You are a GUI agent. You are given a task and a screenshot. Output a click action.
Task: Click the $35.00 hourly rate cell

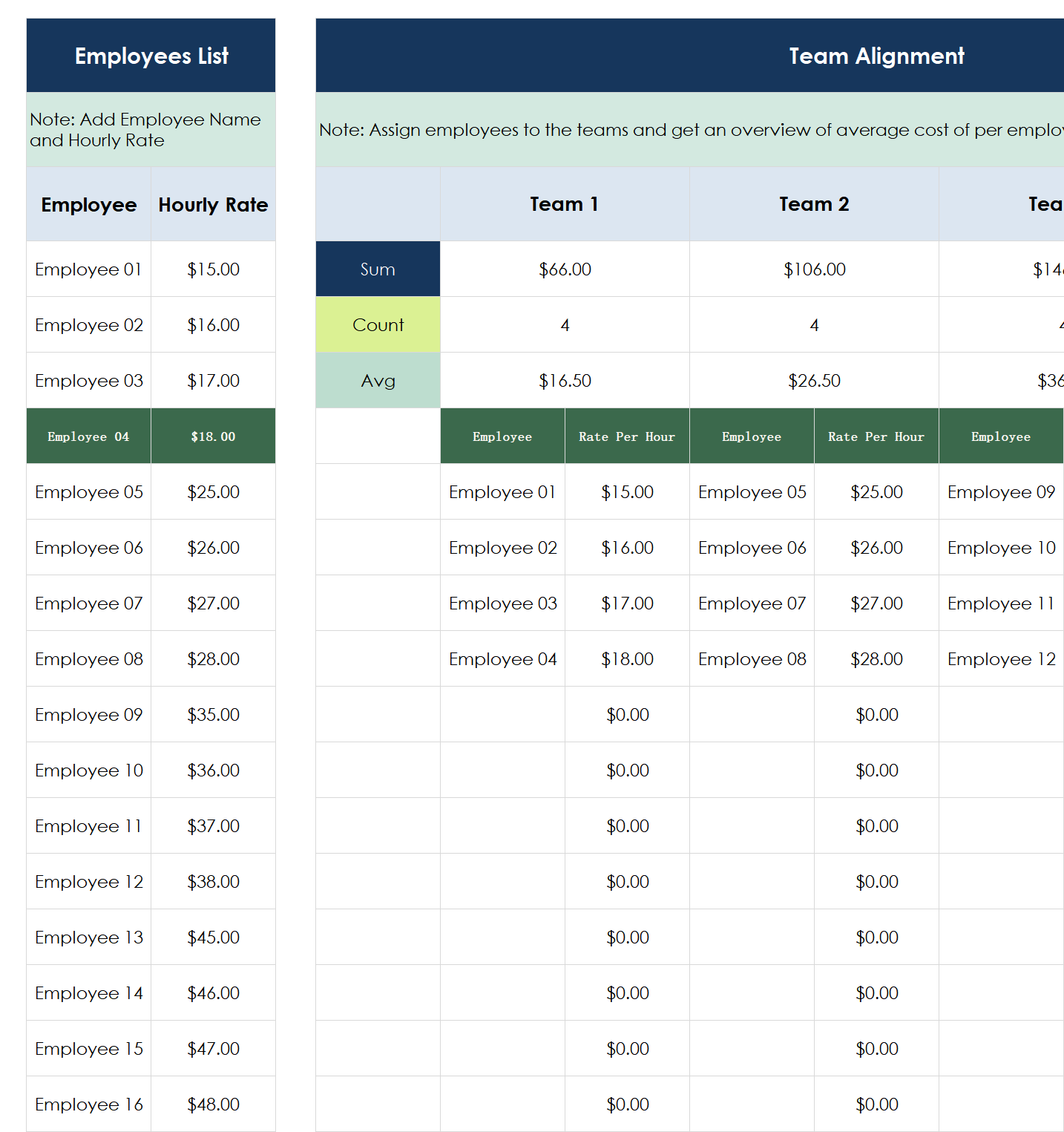(213, 715)
